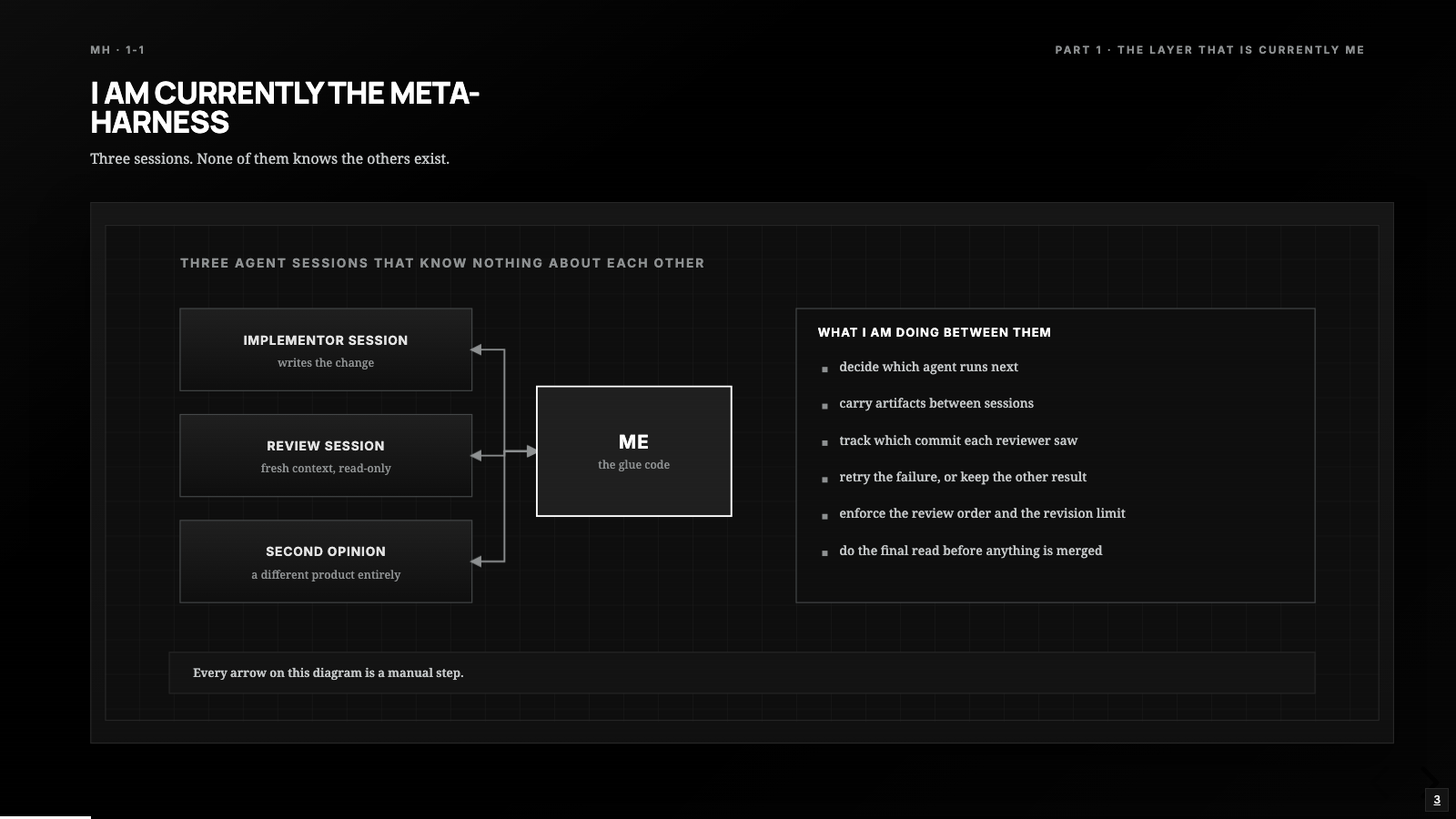Click the Implementor Session box
The height and width of the screenshot is (819, 1456).
326,349
